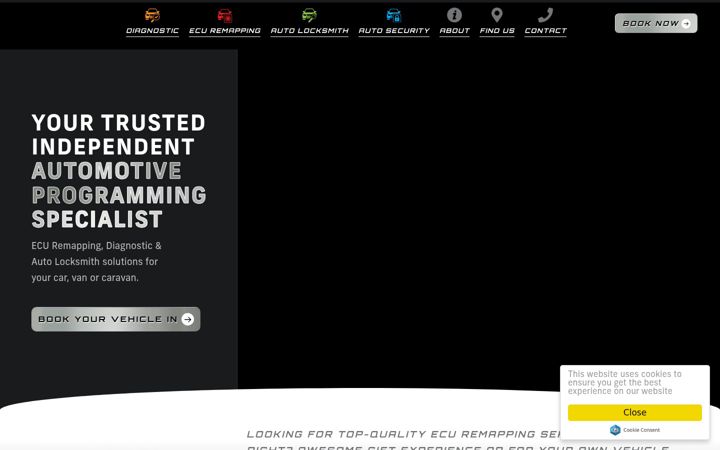Click the orange Diagnostic car icon

coord(152,15)
